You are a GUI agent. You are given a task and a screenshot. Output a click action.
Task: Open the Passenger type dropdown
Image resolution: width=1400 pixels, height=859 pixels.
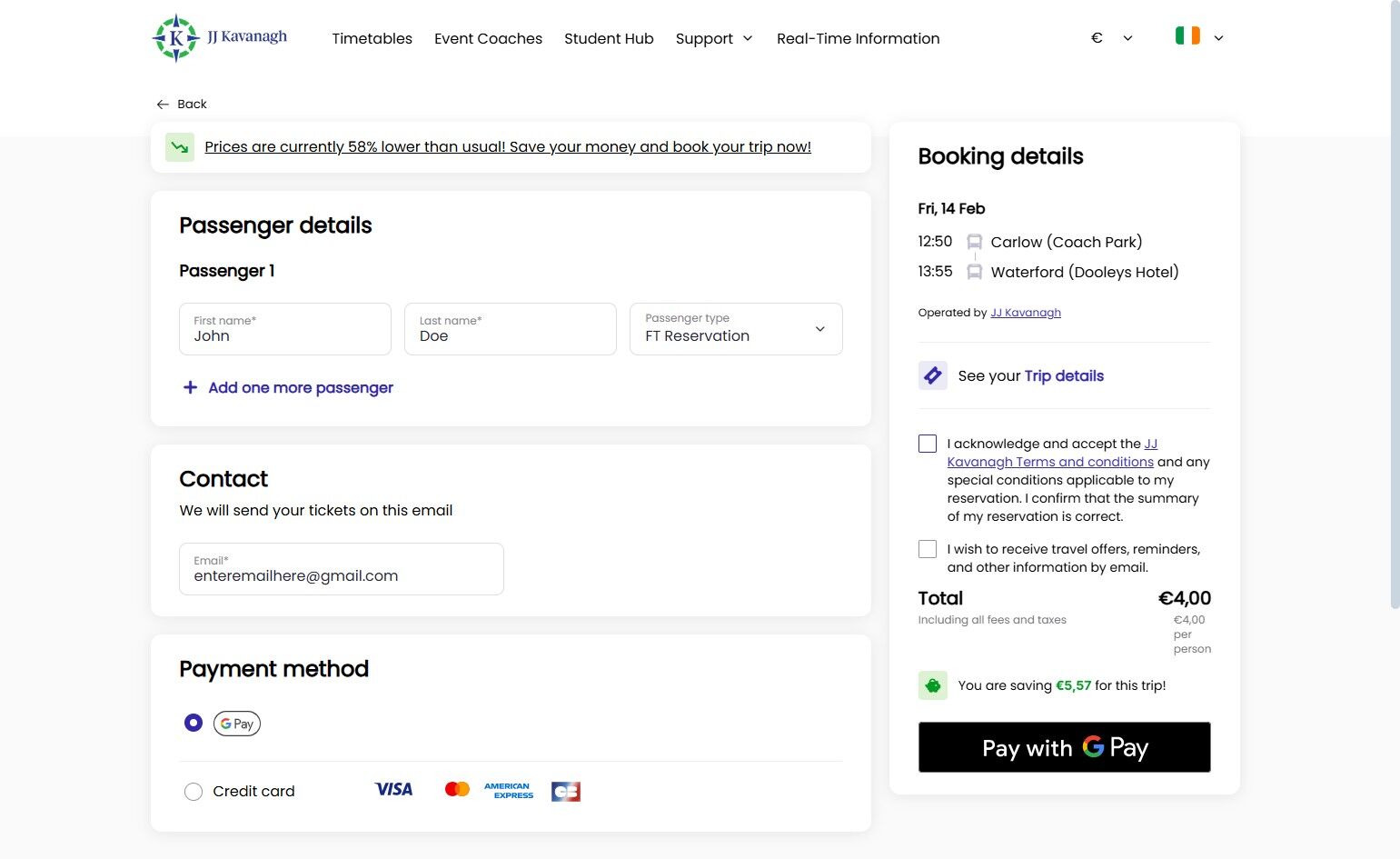tap(736, 329)
